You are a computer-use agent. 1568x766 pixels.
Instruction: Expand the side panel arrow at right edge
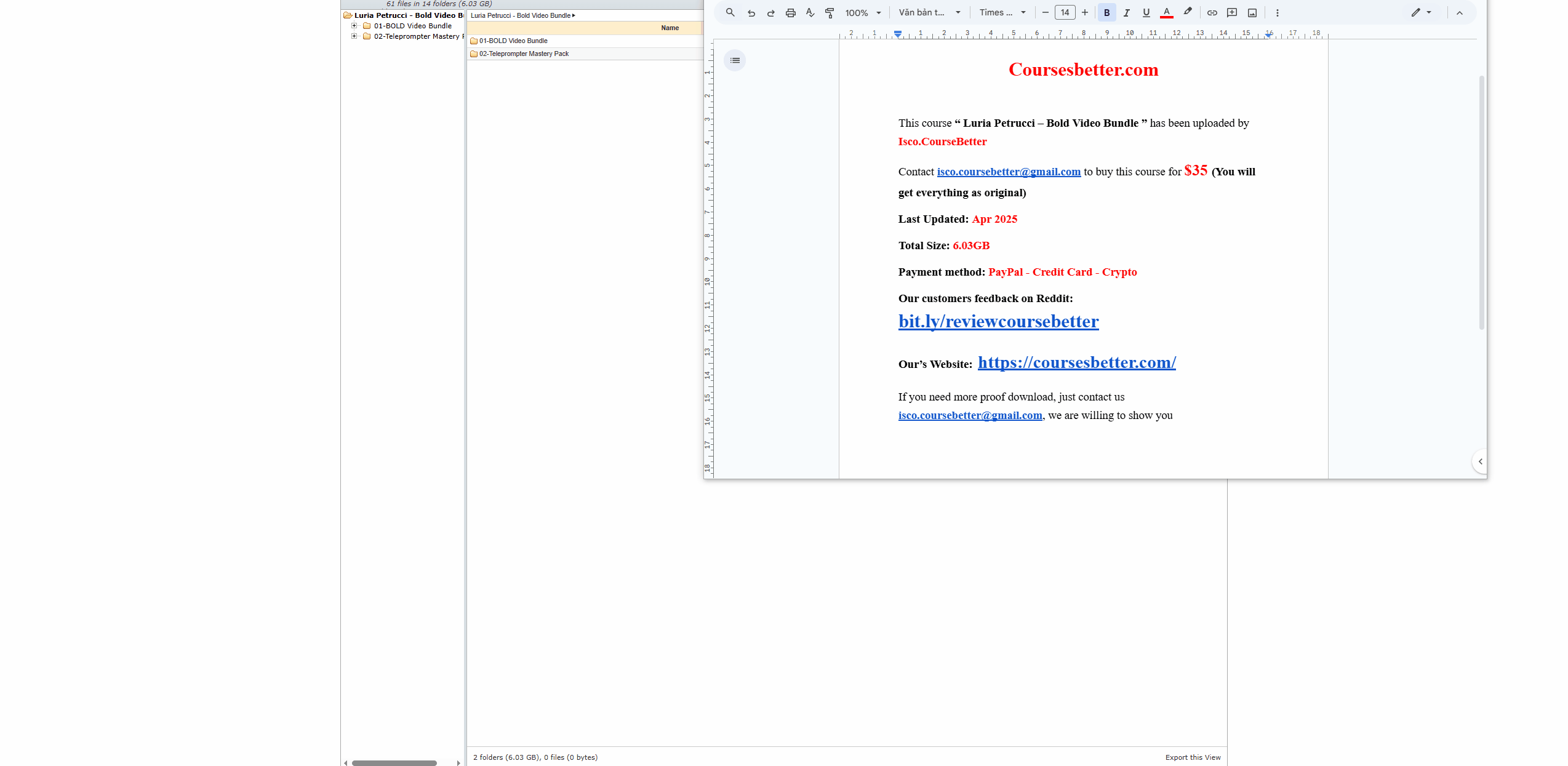pos(1480,461)
